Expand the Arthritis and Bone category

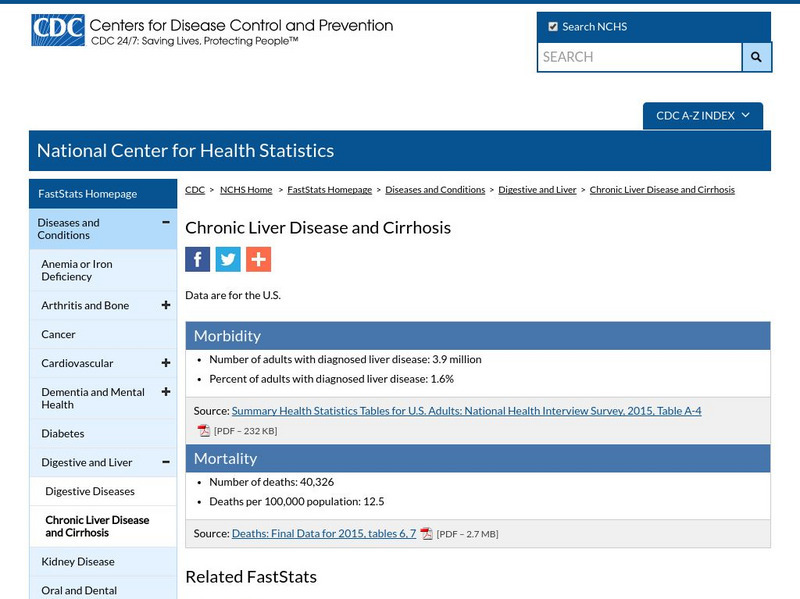point(167,305)
